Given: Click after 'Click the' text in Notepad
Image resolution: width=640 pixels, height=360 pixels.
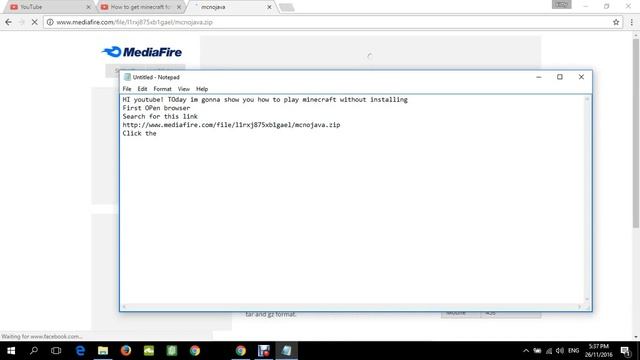Looking at the screenshot, I should (158, 133).
